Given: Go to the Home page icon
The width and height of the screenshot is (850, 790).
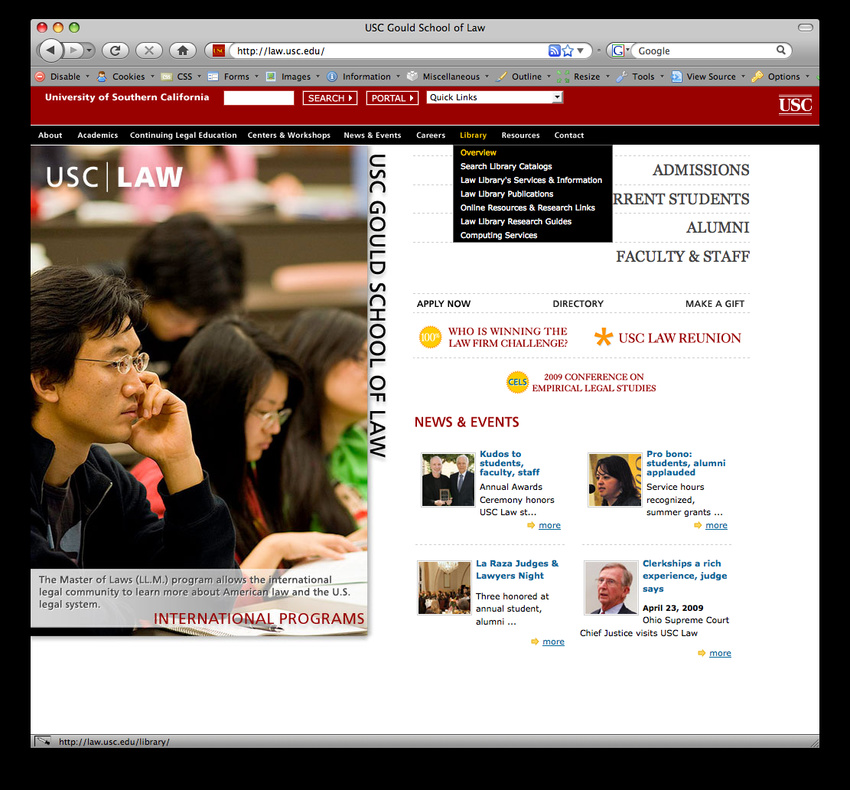Looking at the screenshot, I should 183,50.
